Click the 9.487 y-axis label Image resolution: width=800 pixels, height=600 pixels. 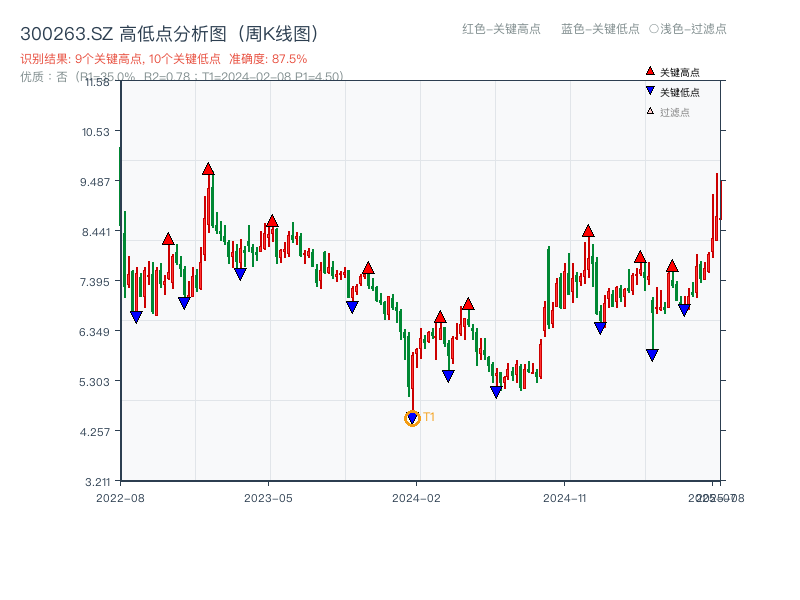[x=95, y=182]
